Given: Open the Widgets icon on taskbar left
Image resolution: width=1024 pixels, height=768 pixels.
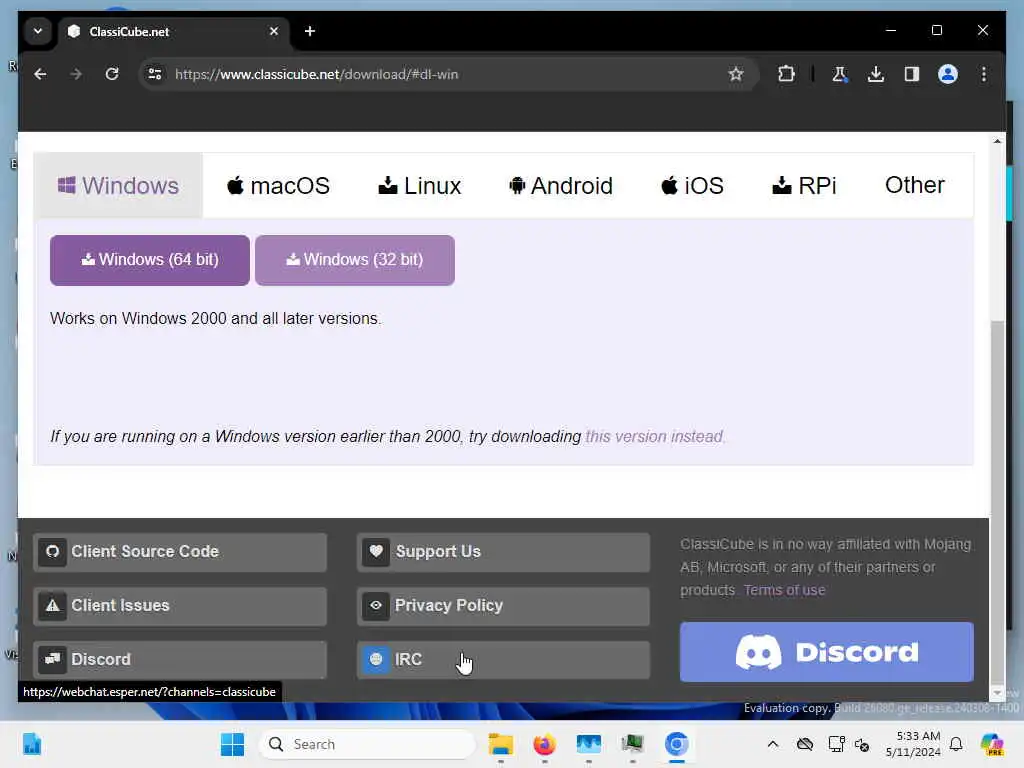Looking at the screenshot, I should tap(32, 744).
